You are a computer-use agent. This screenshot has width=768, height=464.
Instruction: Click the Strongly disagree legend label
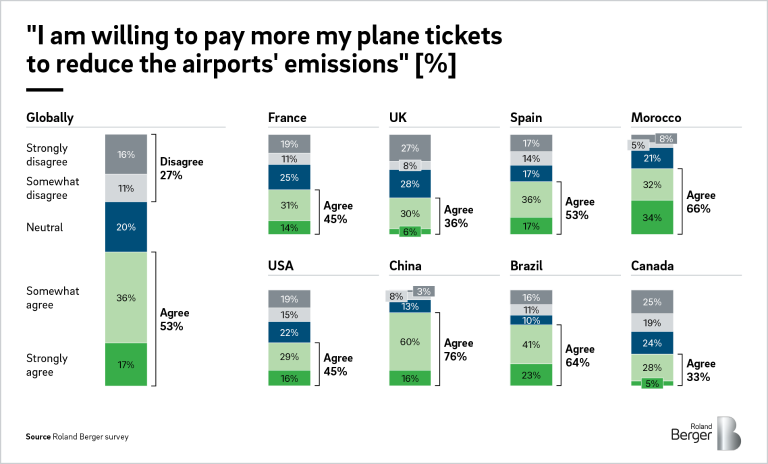point(47,155)
